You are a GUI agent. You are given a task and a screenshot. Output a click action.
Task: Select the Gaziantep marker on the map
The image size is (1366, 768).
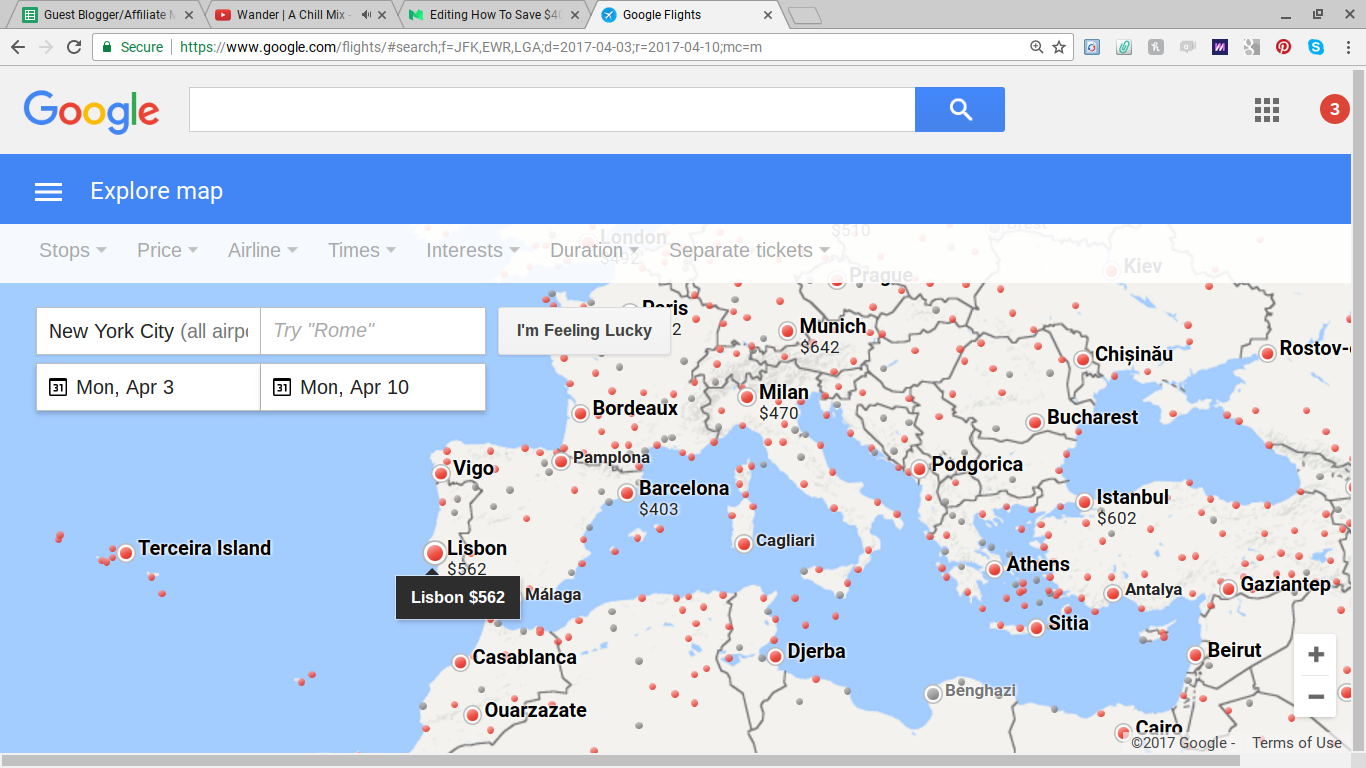[1228, 589]
